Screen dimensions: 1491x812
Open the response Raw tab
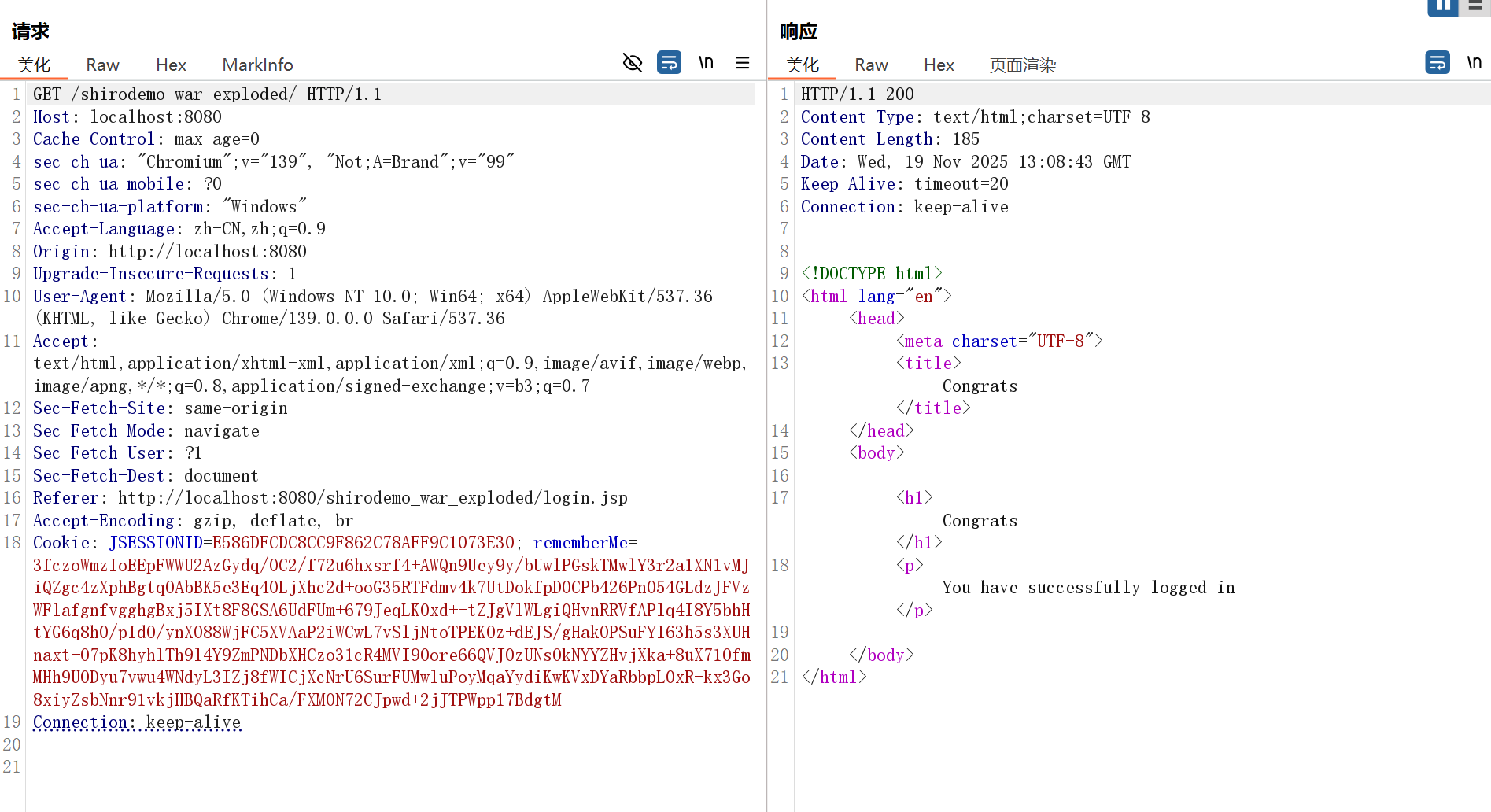(x=871, y=65)
